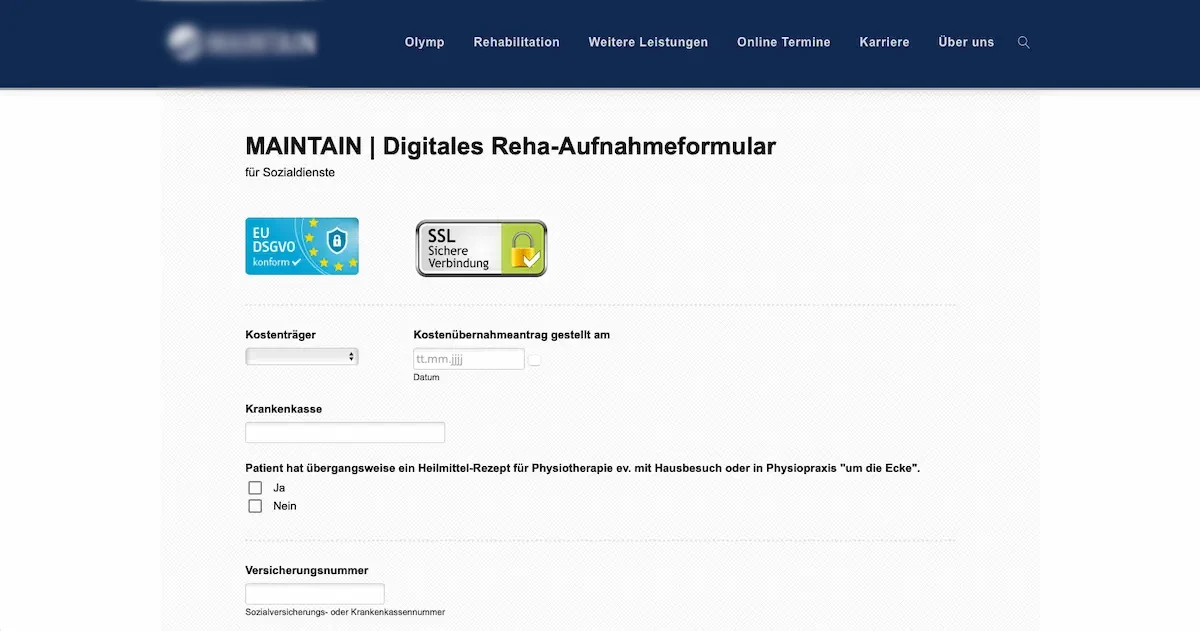
Task: Click the Kostenträger field label
Action: click(280, 335)
